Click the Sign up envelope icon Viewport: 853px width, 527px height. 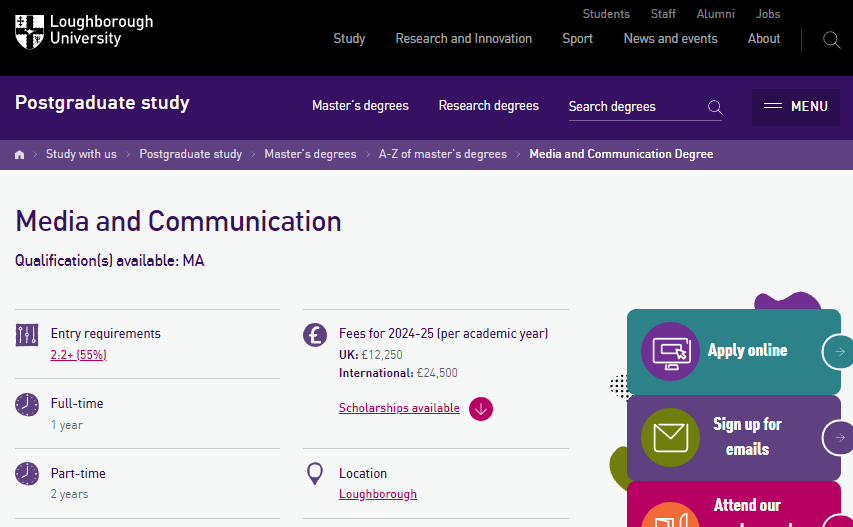[670, 437]
